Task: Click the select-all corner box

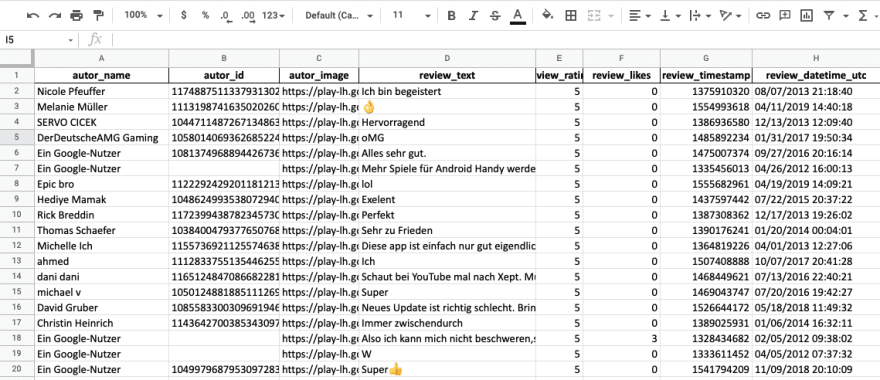Action: pos(17,58)
